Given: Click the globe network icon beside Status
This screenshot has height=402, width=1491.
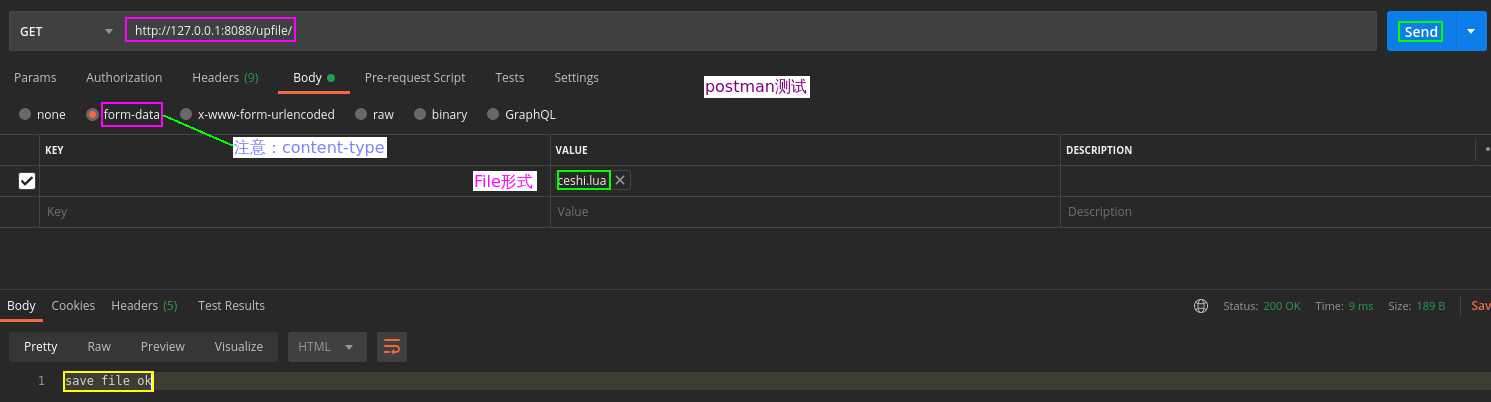Looking at the screenshot, I should [x=1201, y=306].
